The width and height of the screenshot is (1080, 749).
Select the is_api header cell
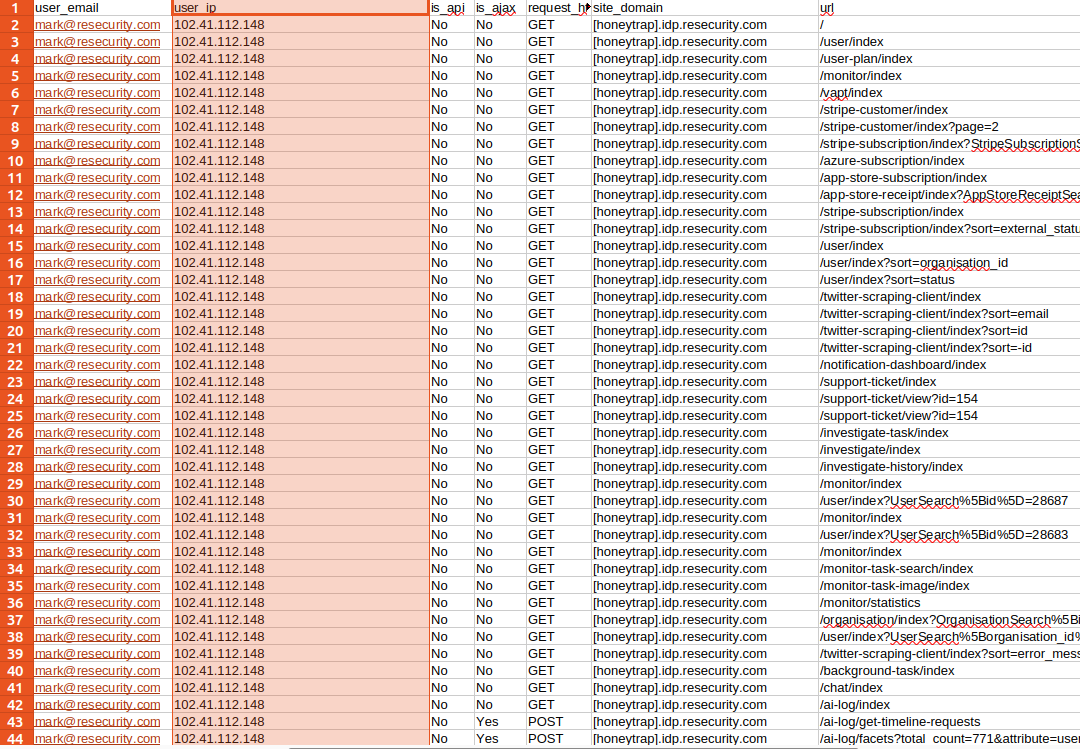(x=450, y=8)
